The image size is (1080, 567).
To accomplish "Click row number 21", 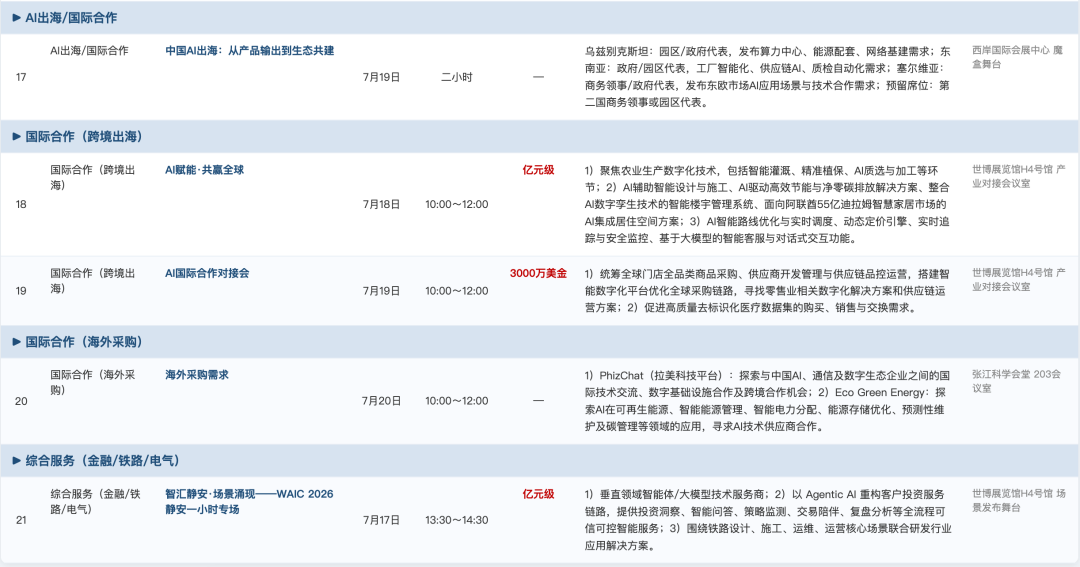I will pos(21,520).
